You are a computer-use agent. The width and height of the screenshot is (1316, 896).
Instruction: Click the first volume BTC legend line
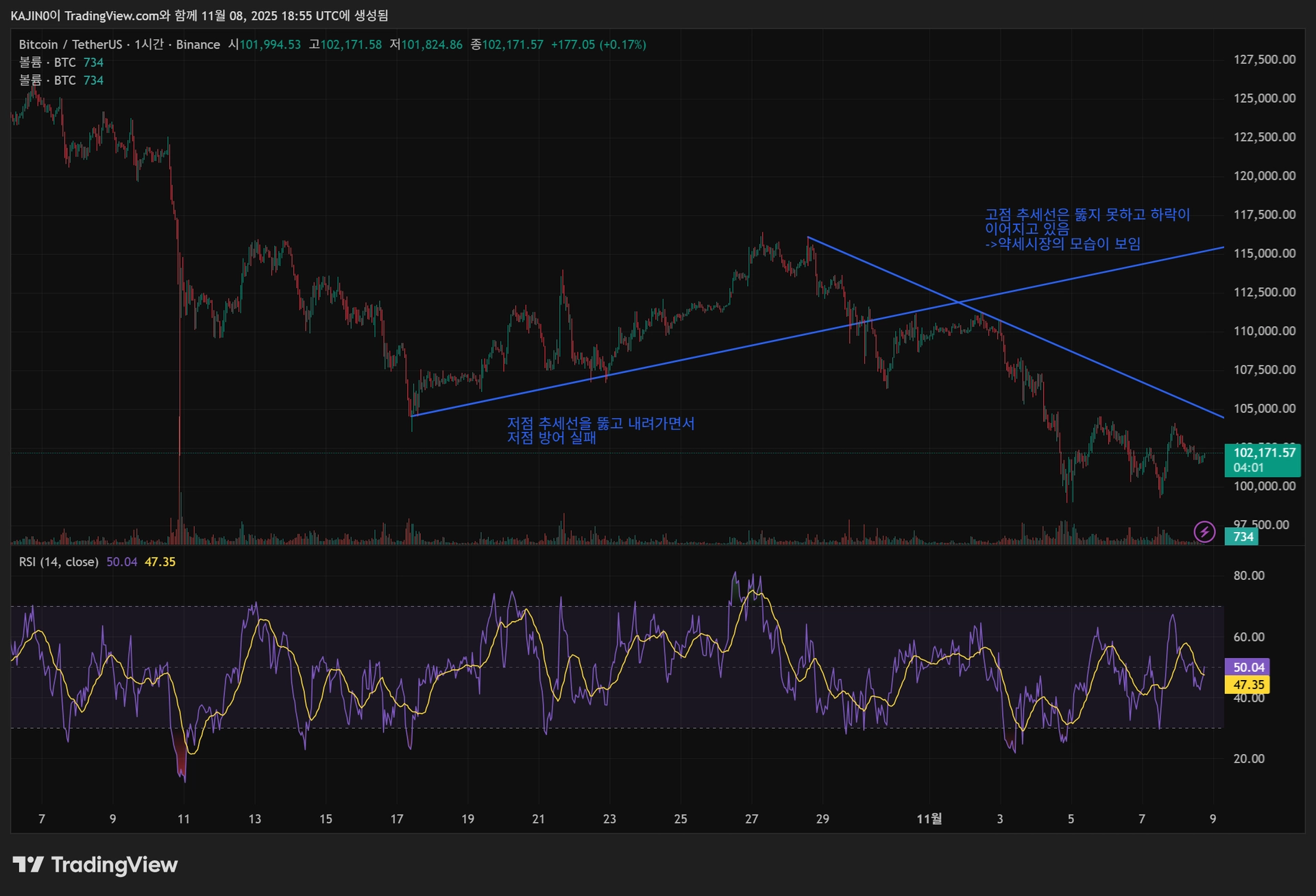pos(60,62)
